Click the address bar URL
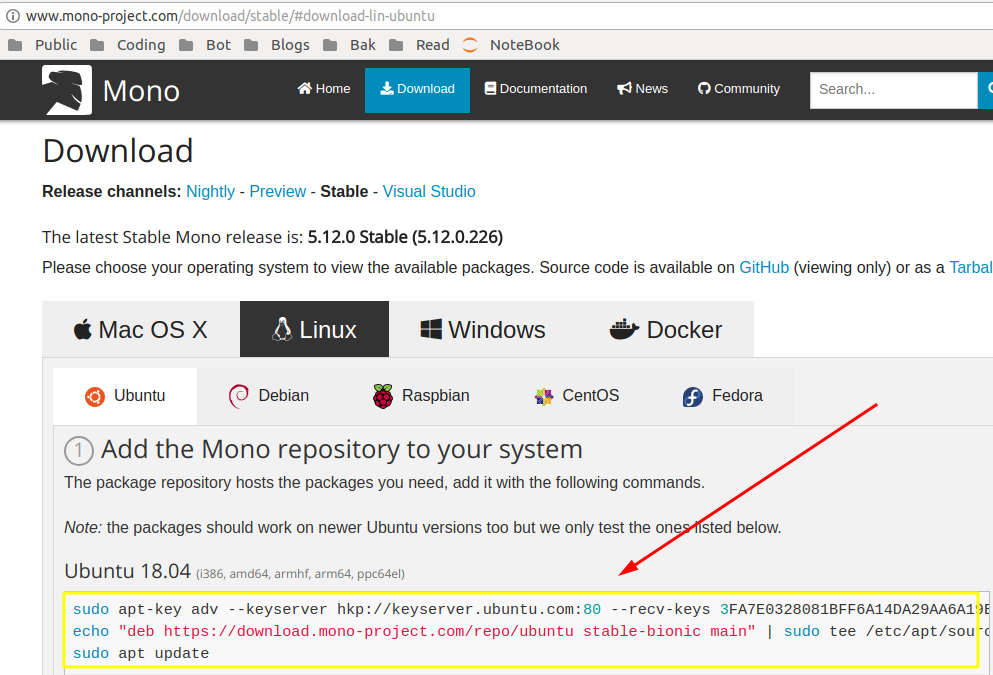 (x=230, y=16)
